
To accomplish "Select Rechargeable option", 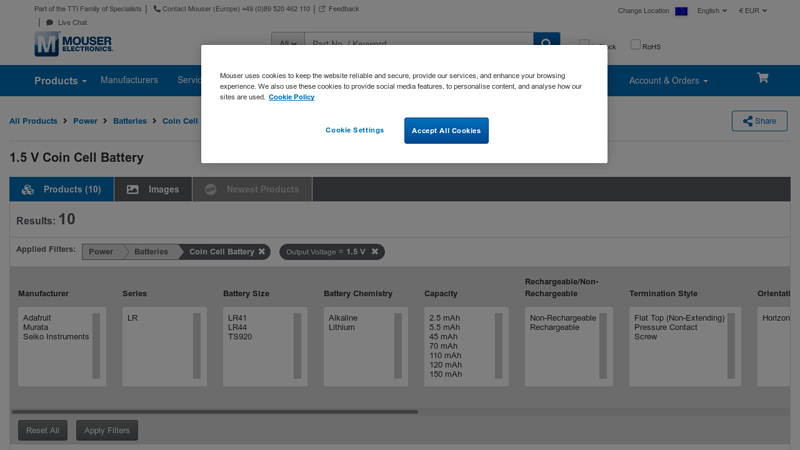I will (x=555, y=327).
